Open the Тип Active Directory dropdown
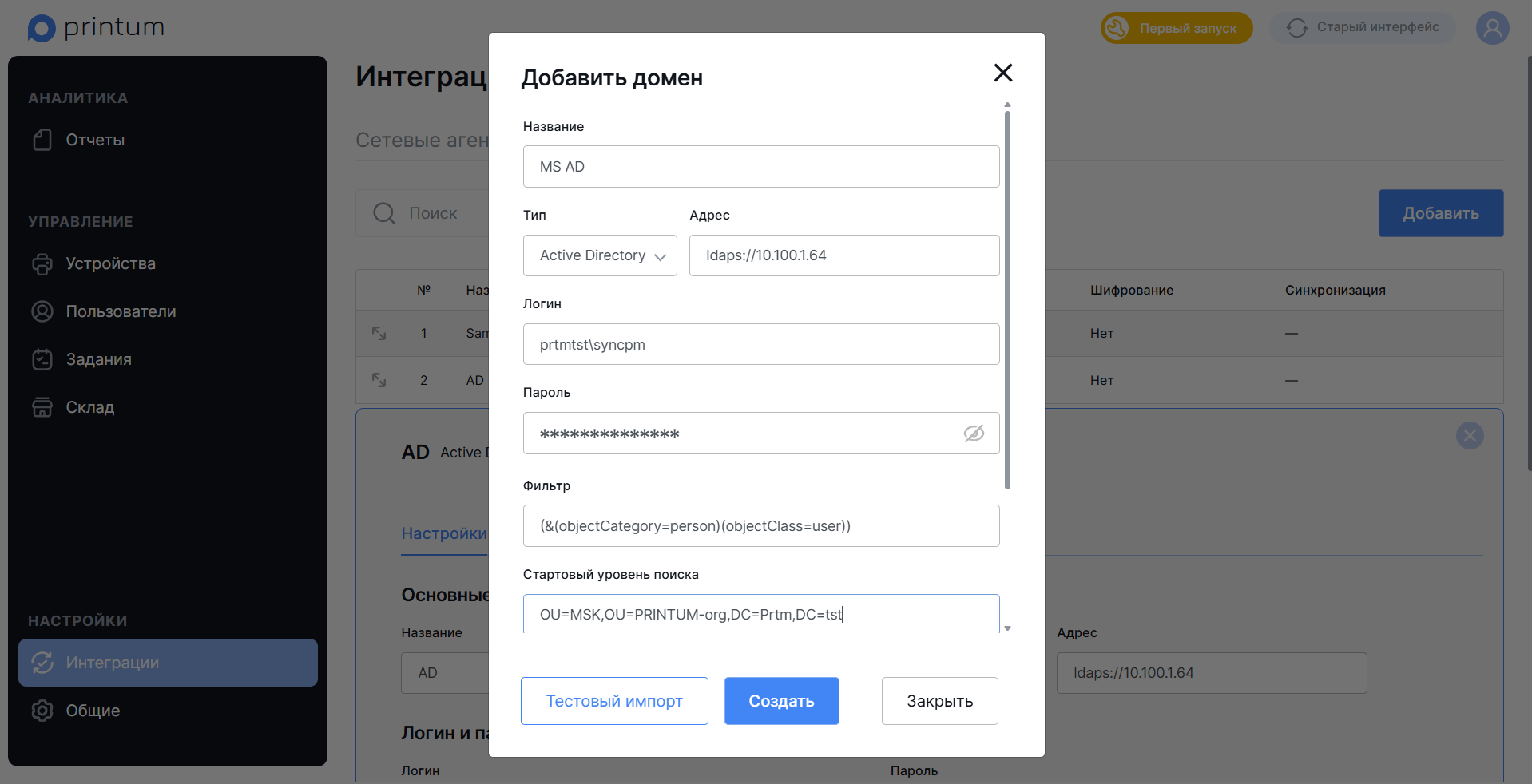The image size is (1532, 784). coord(600,255)
